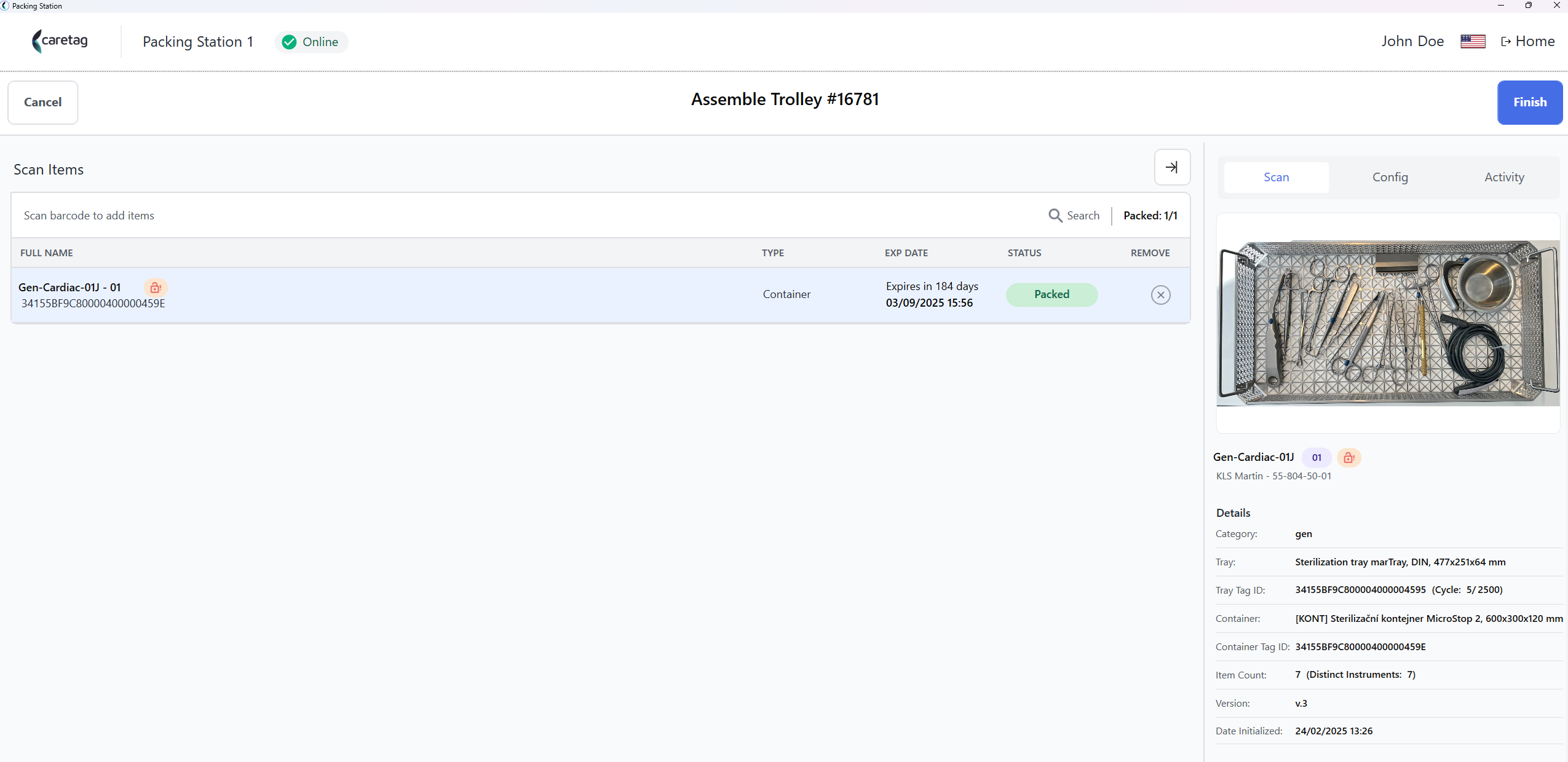Click the lock icon beside Gen-Cardiac-01J row

(x=156, y=288)
